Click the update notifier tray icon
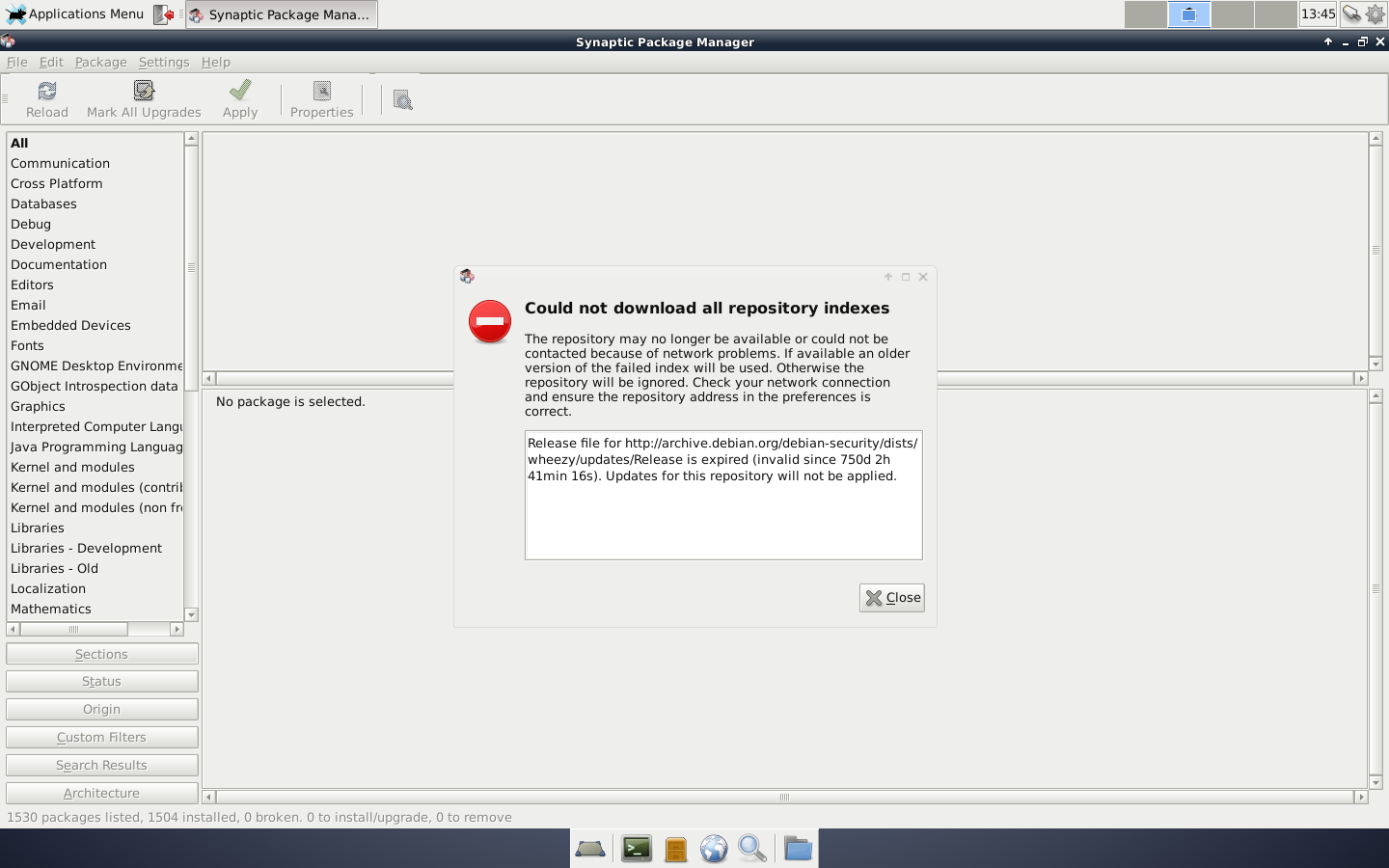Screen dimensions: 1389x868 point(1375,14)
